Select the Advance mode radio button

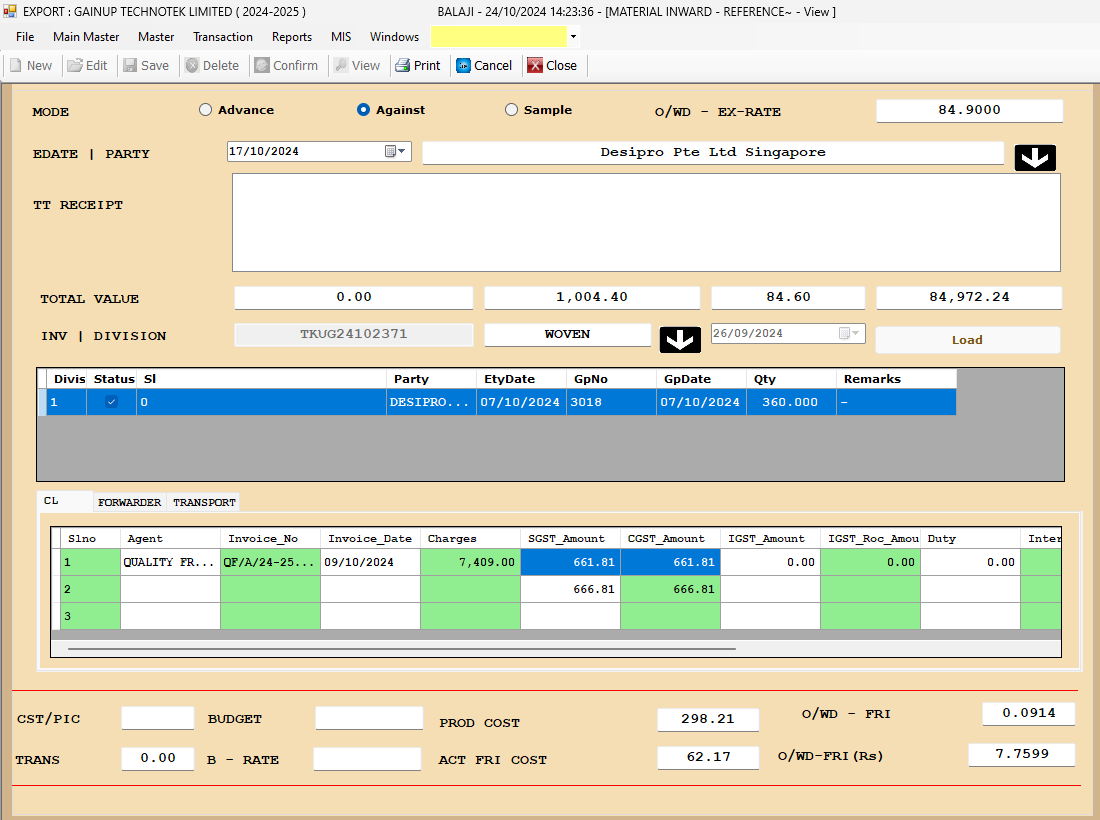click(x=206, y=110)
